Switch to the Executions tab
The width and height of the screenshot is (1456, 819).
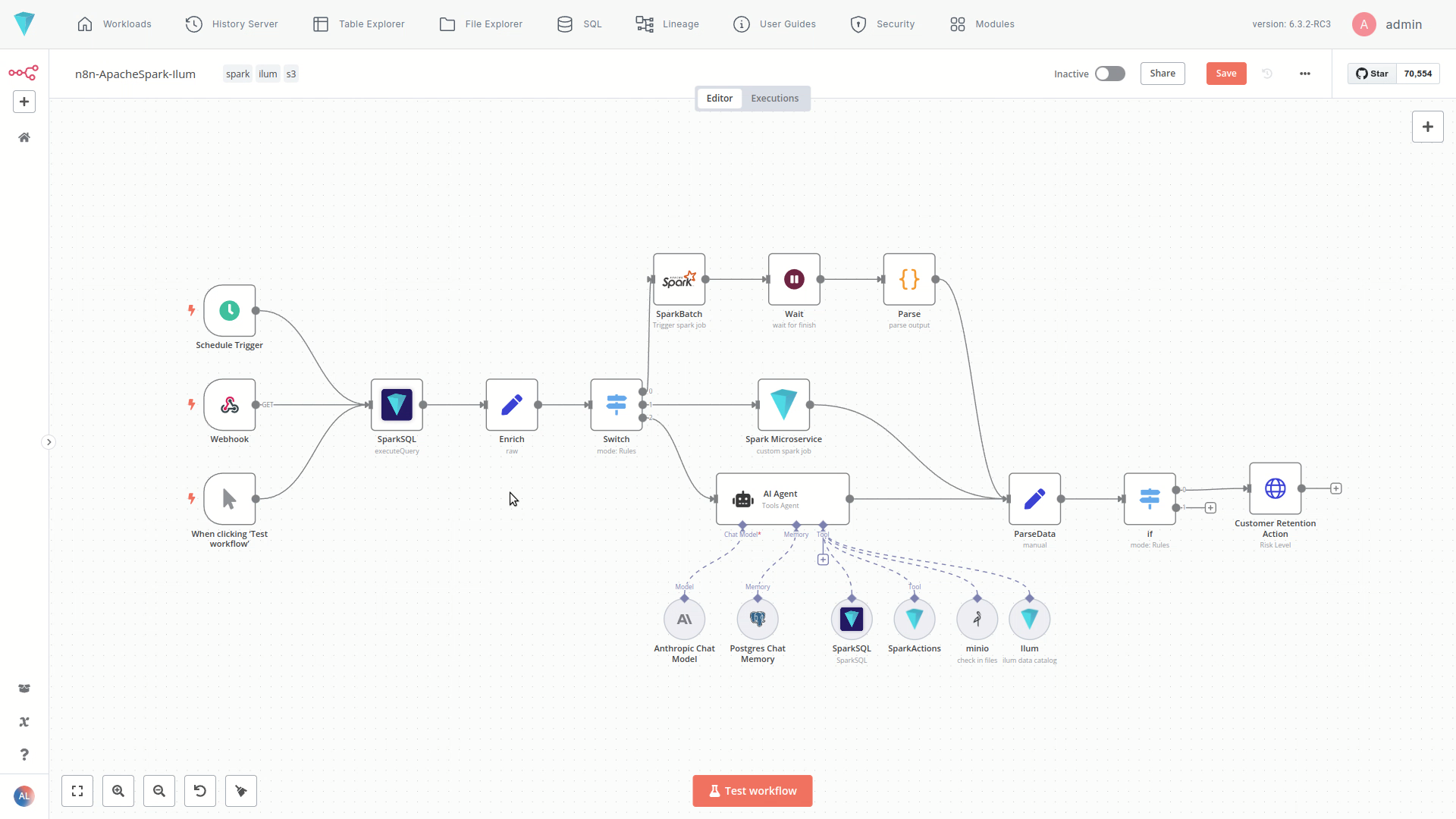click(774, 98)
